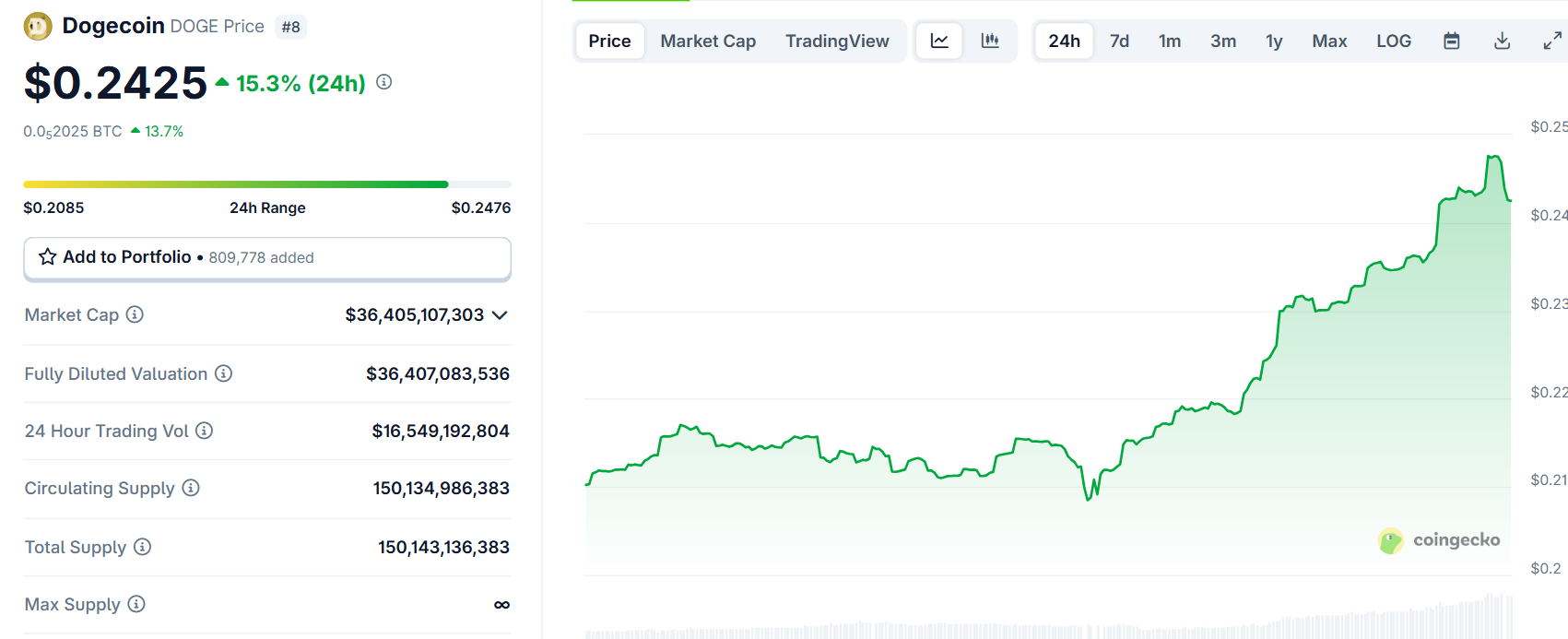1568x639 pixels.
Task: Switch to line chart view icon
Action: [939, 41]
